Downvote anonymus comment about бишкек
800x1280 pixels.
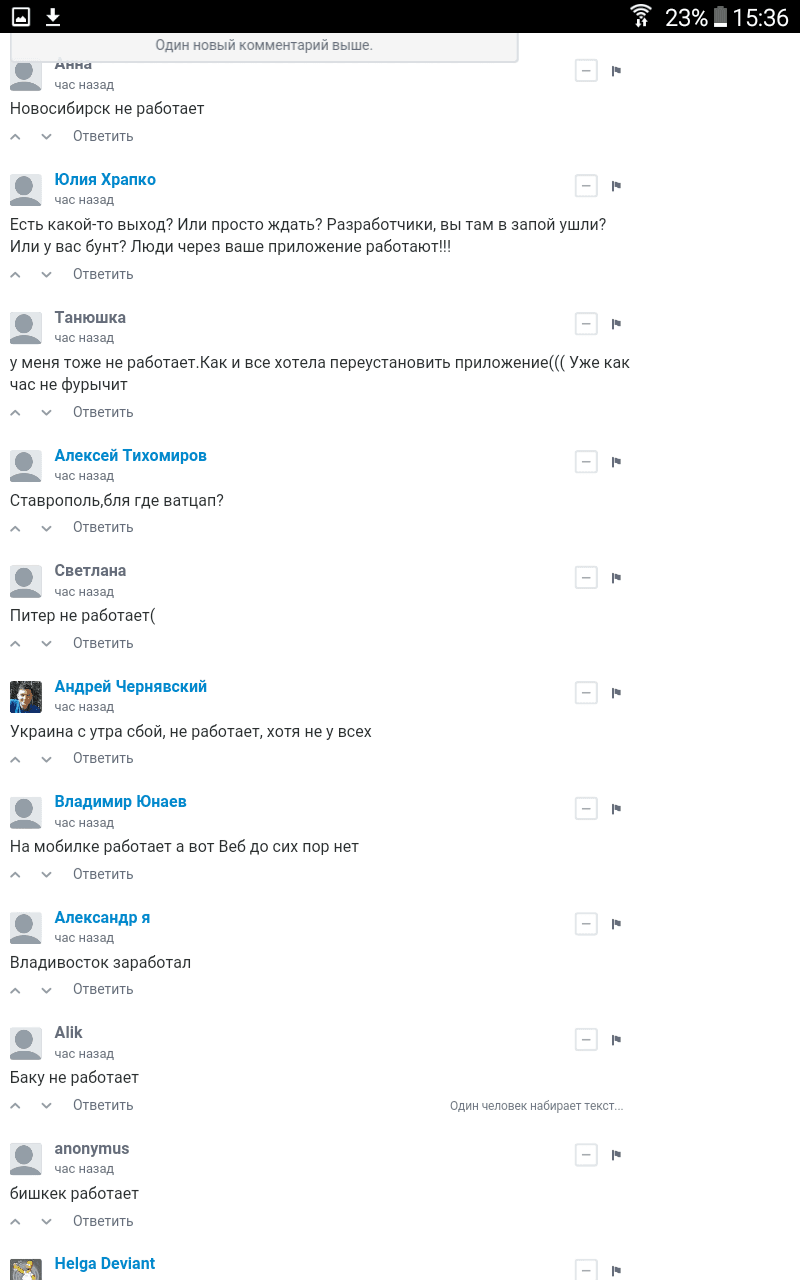tap(46, 1221)
